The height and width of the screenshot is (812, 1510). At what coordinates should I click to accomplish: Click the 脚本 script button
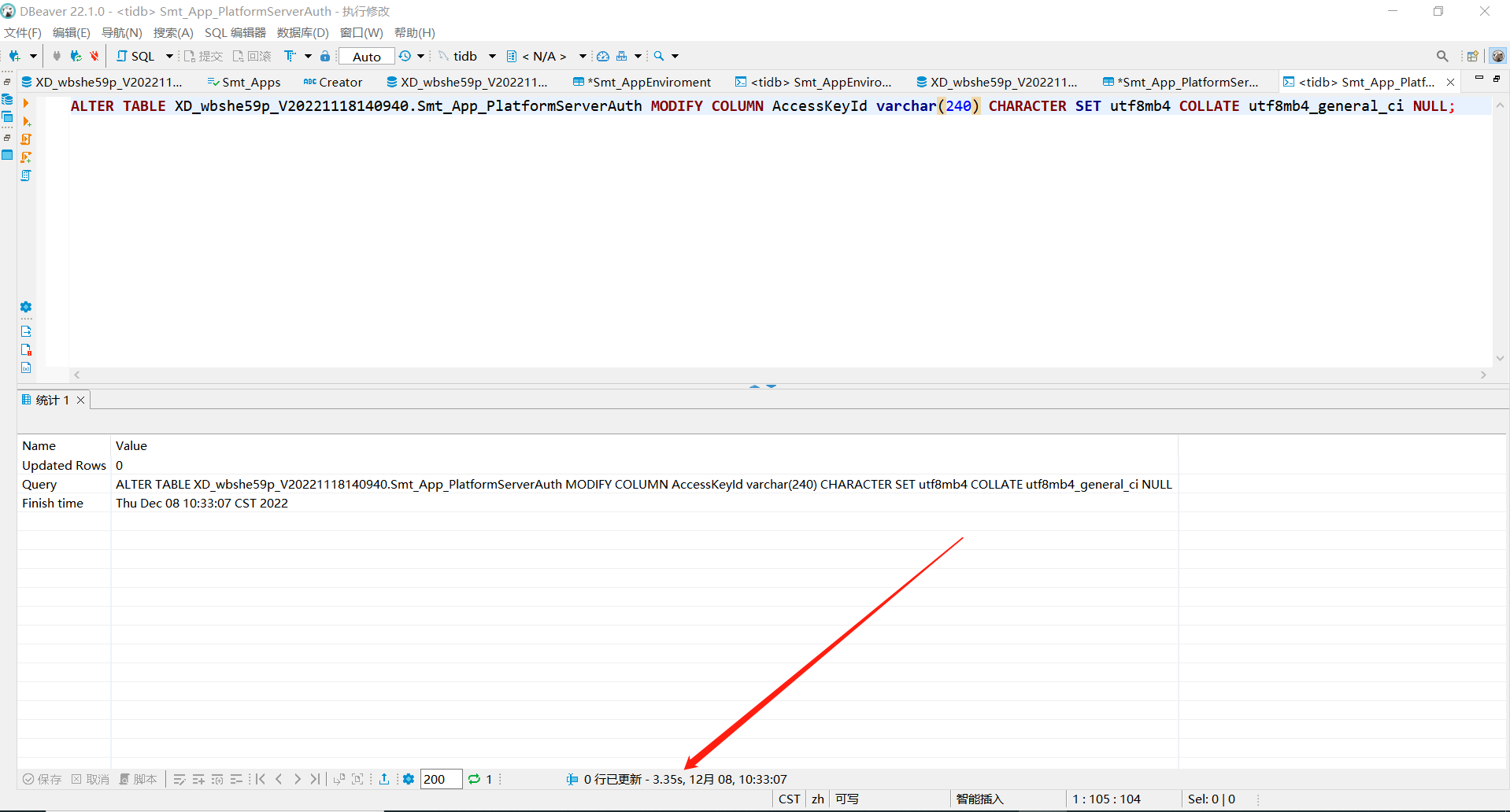coord(138,779)
